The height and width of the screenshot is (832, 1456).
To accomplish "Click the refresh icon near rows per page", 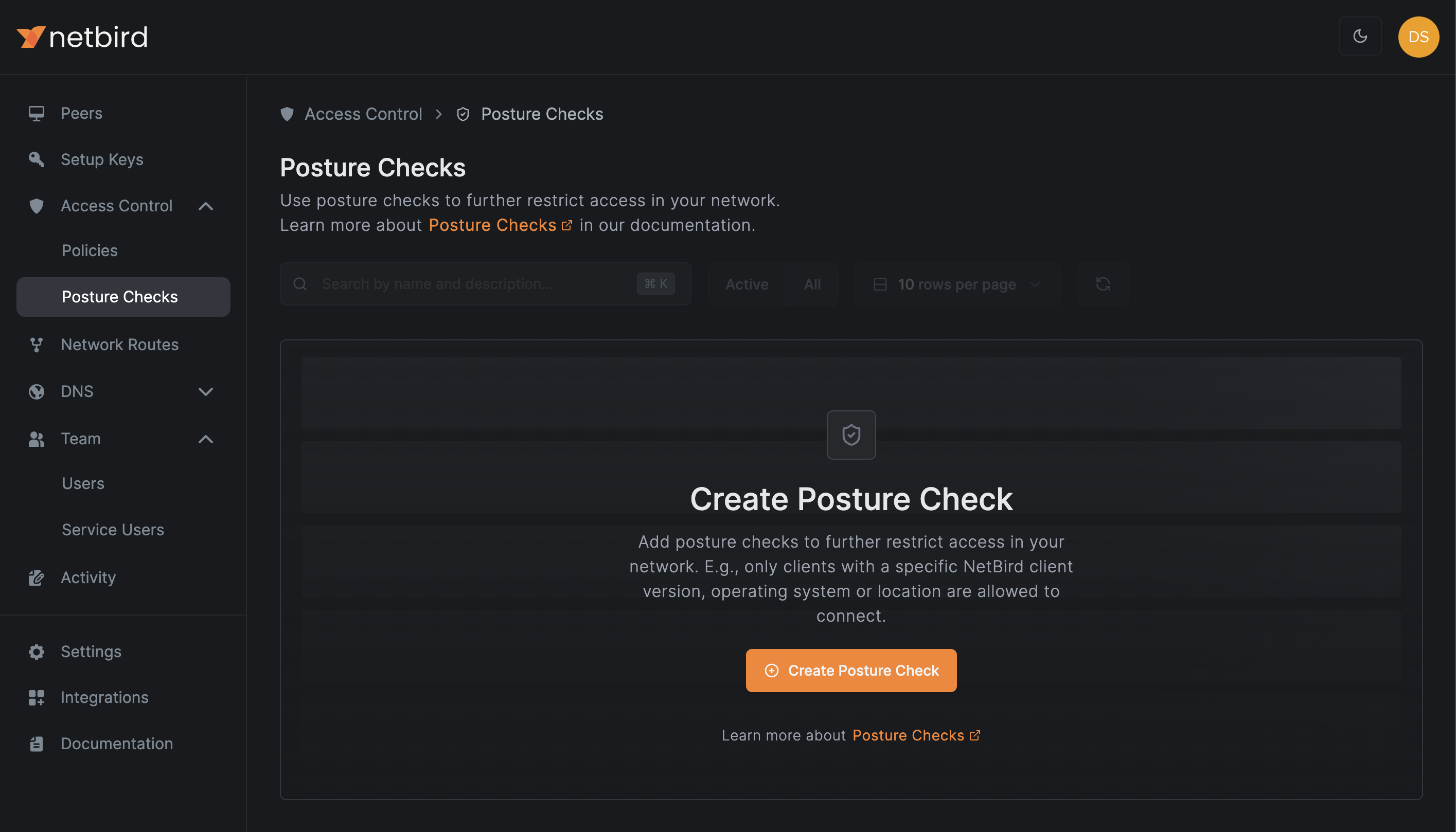I will pos(1102,284).
